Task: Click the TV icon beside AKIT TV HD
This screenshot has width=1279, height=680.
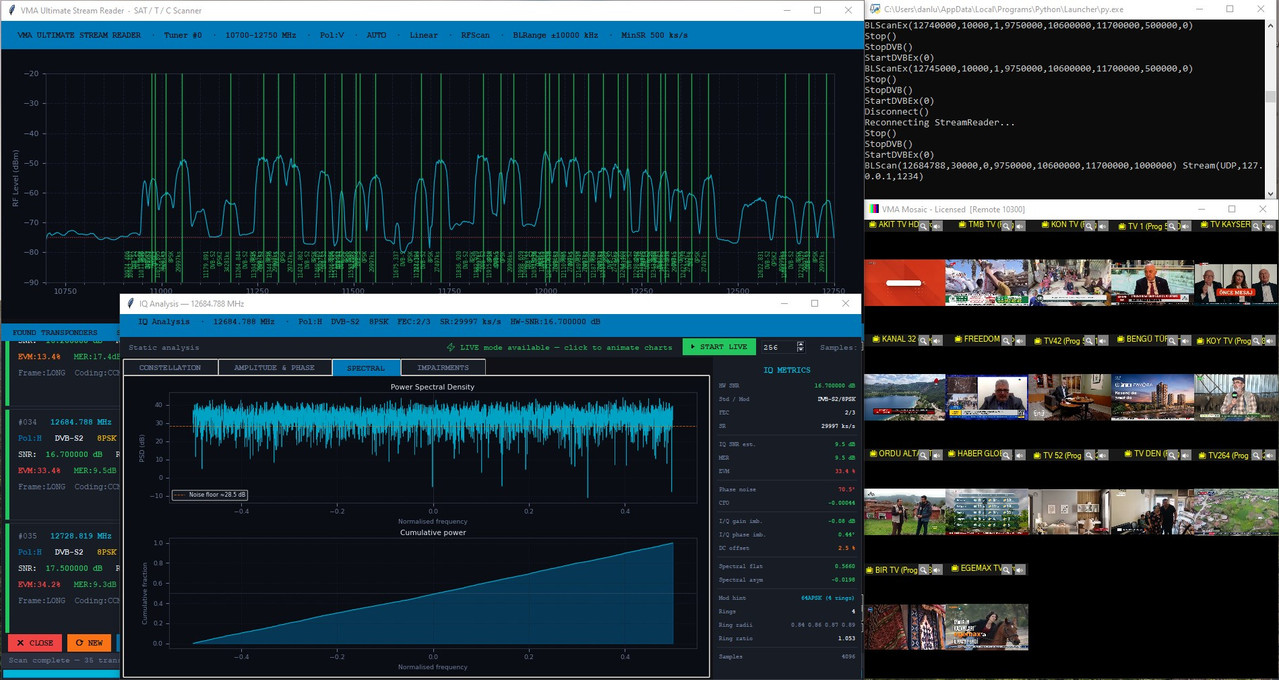Action: click(x=872, y=224)
